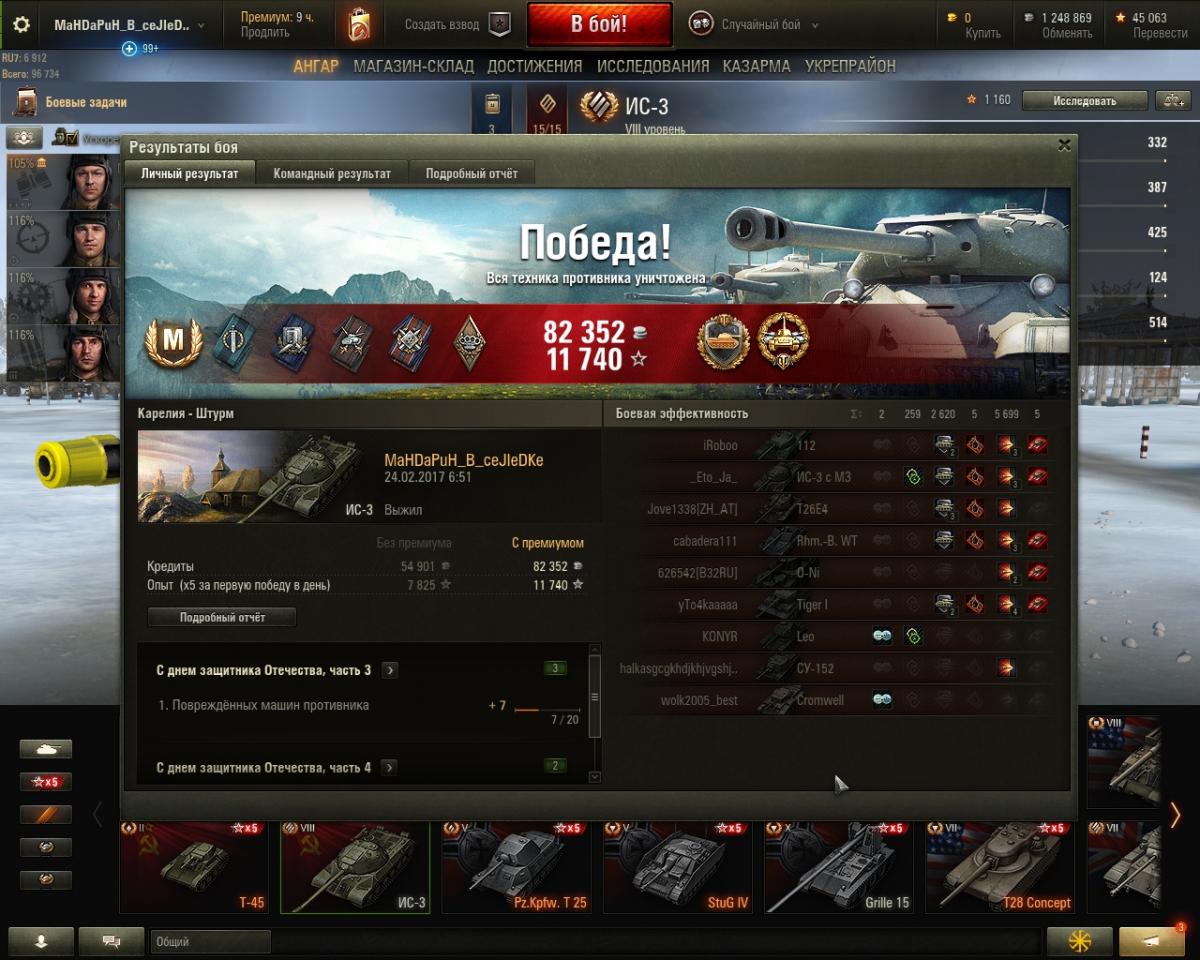The width and height of the screenshot is (1200, 960).
Task: Select the tank type filter icon
Action: point(46,749)
